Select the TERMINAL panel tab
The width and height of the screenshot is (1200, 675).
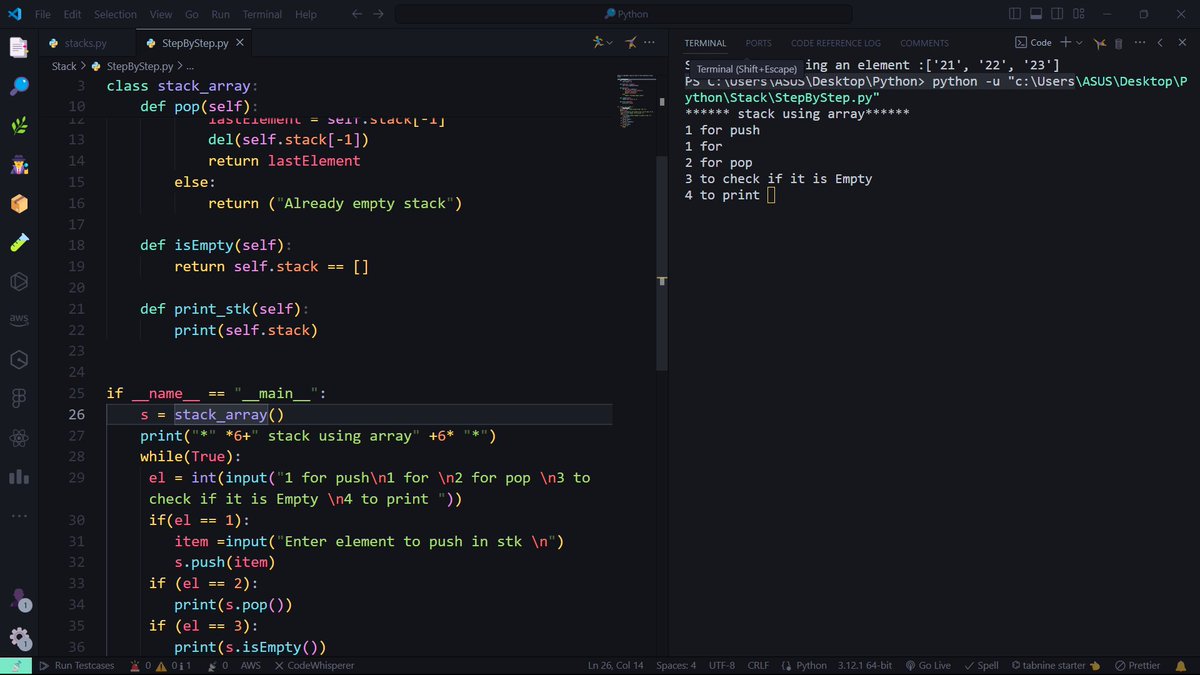tap(705, 43)
